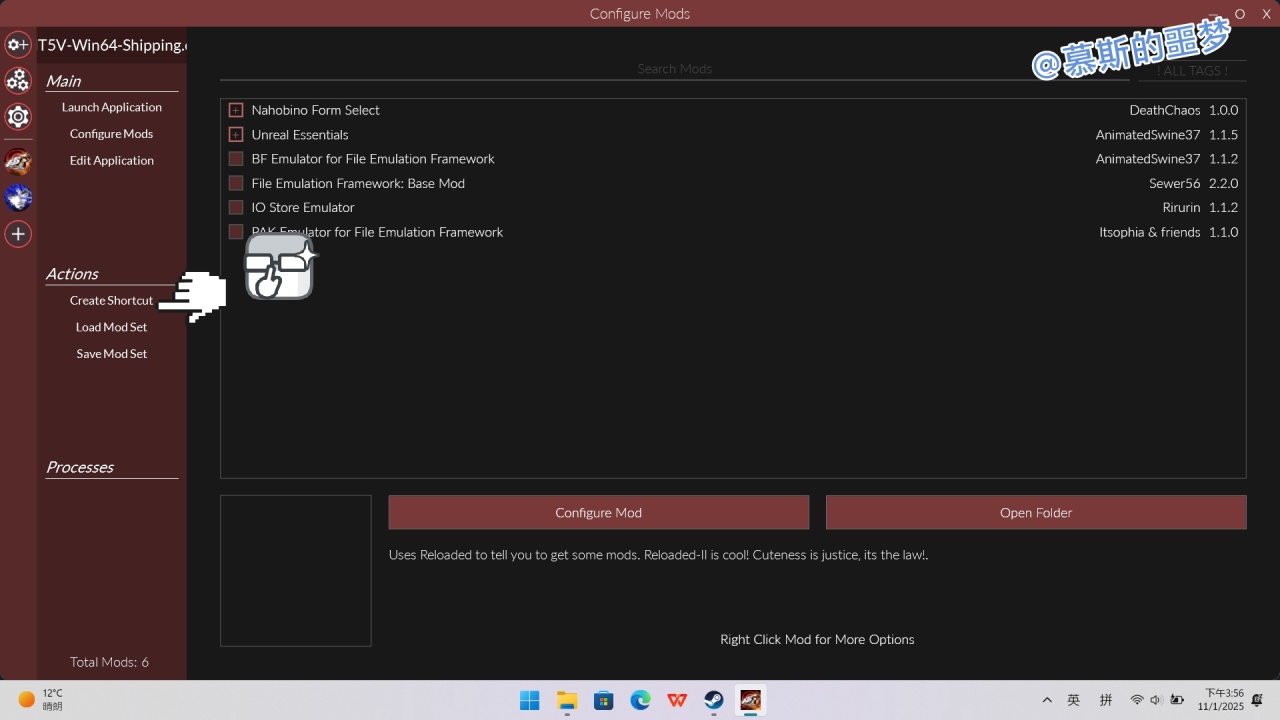Show hidden system tray icons
This screenshot has width=1280, height=720.
(1047, 700)
